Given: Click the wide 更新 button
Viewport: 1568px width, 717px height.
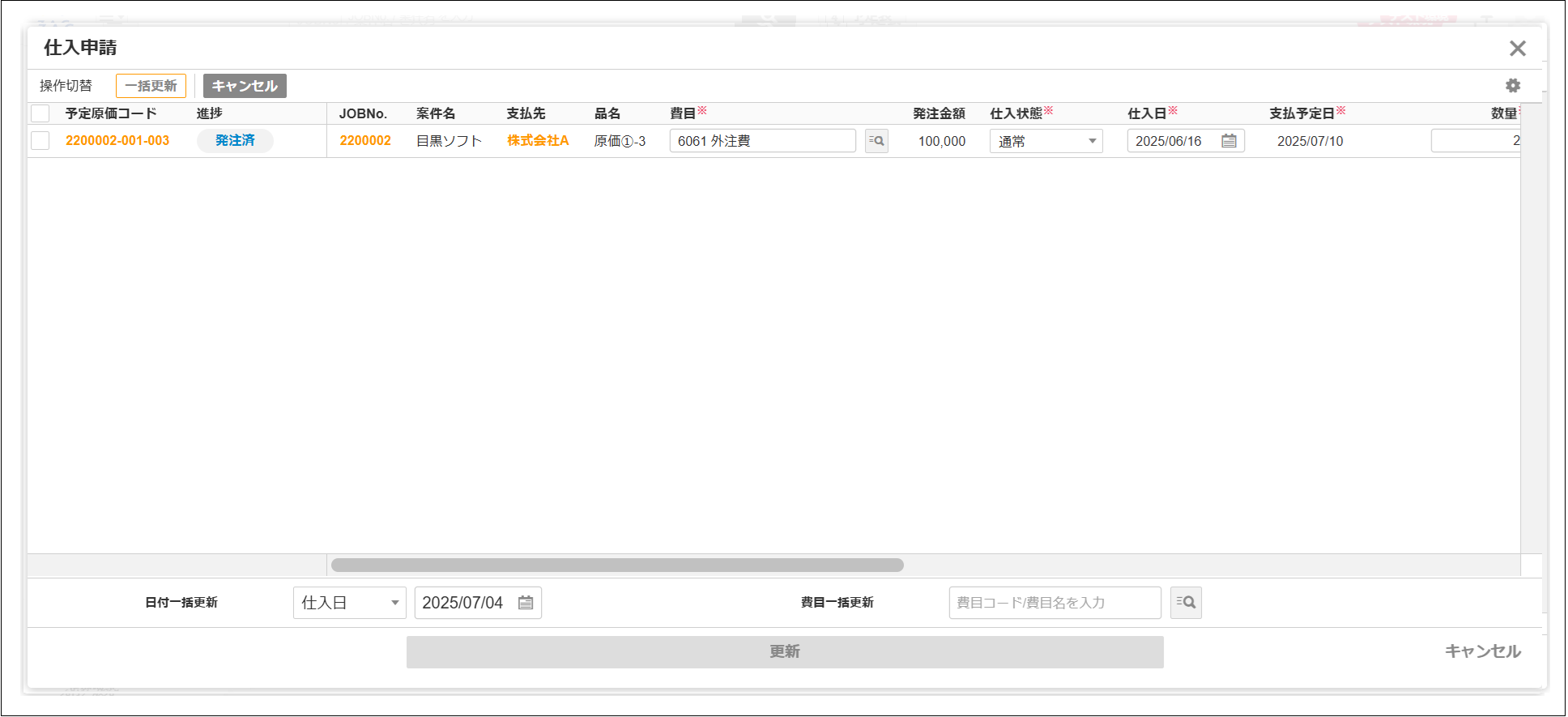Looking at the screenshot, I should point(784,652).
